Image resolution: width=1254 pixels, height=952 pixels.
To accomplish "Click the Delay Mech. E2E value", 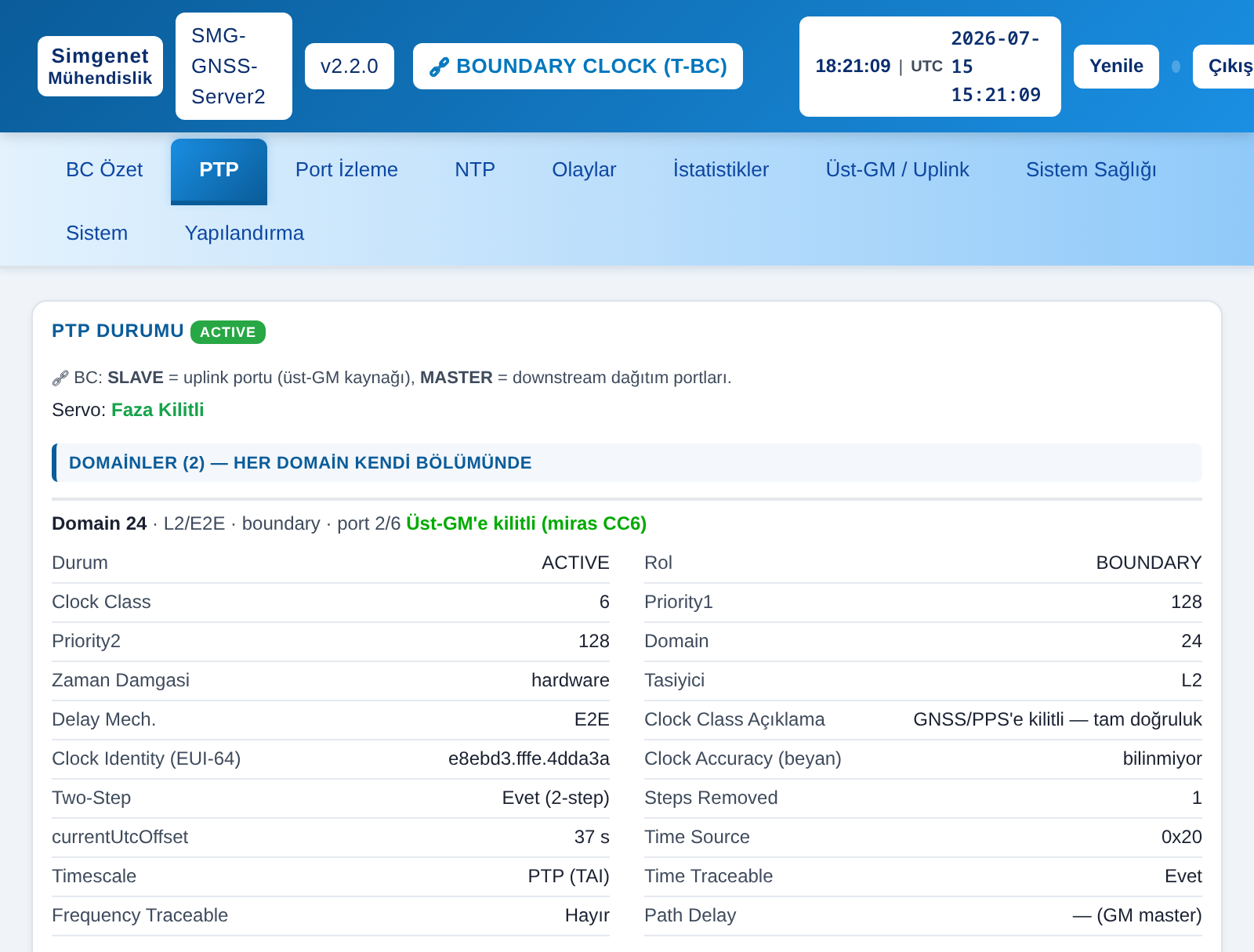I will click(592, 719).
